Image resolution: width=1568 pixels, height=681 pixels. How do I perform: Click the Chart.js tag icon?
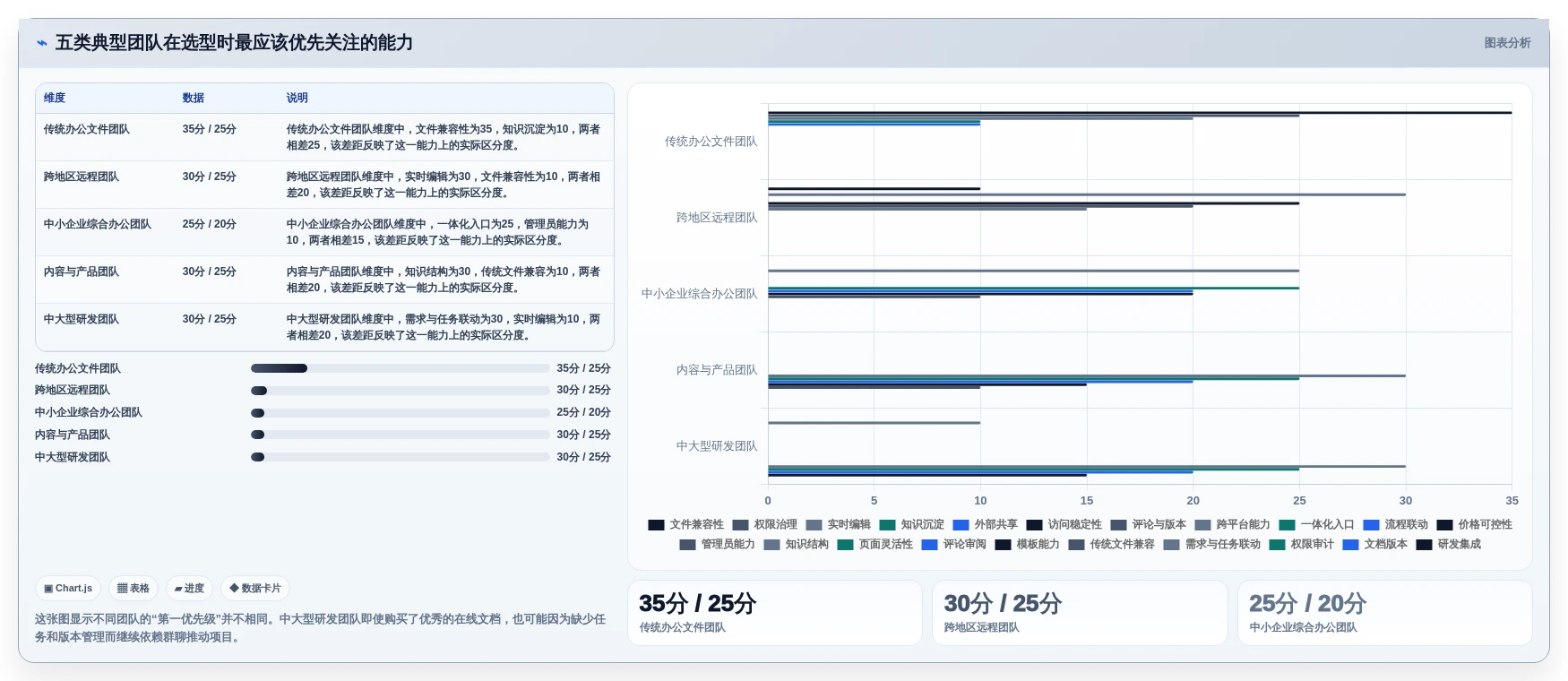coord(48,589)
